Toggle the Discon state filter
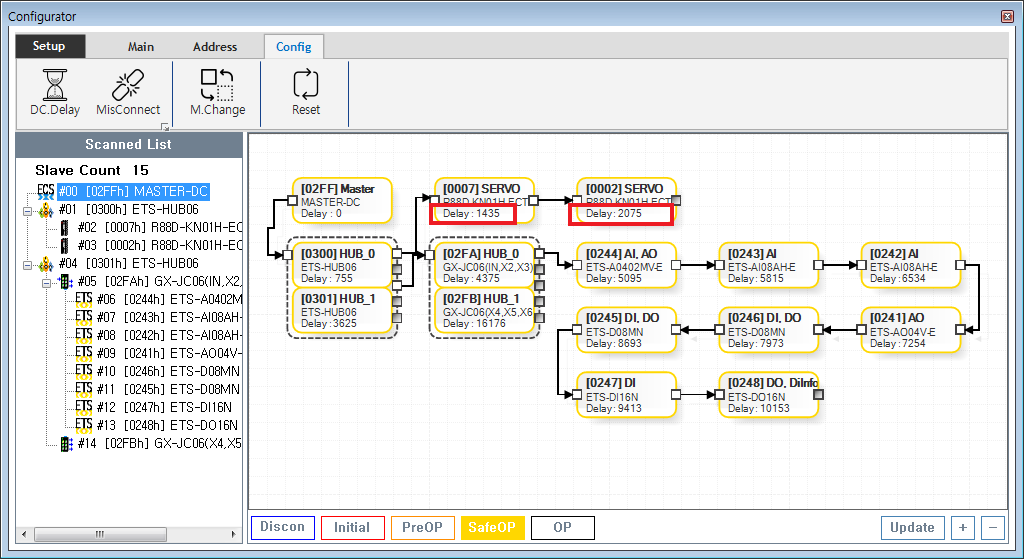The height and width of the screenshot is (559, 1024). coord(282,527)
